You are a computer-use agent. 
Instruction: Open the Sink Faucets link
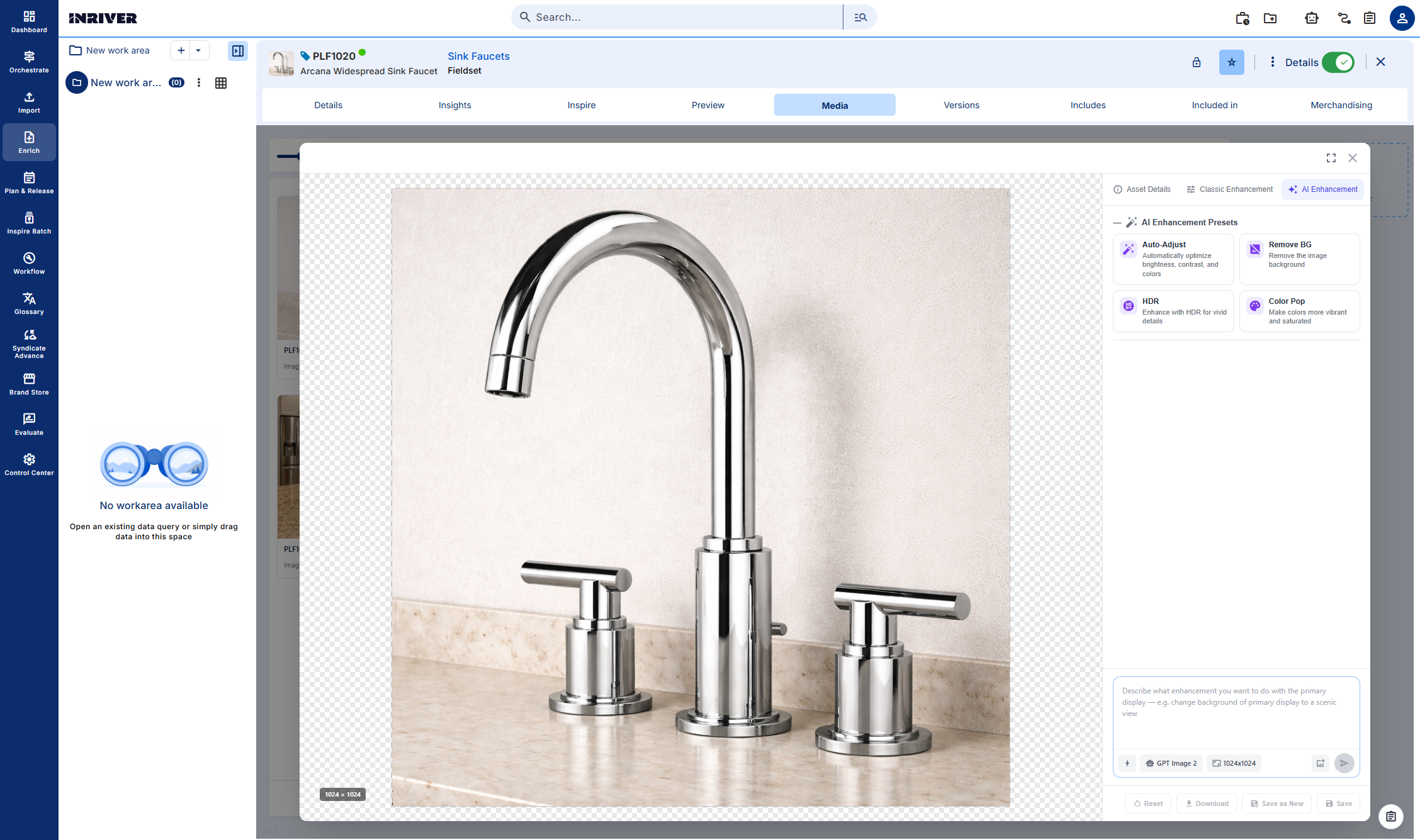478,56
